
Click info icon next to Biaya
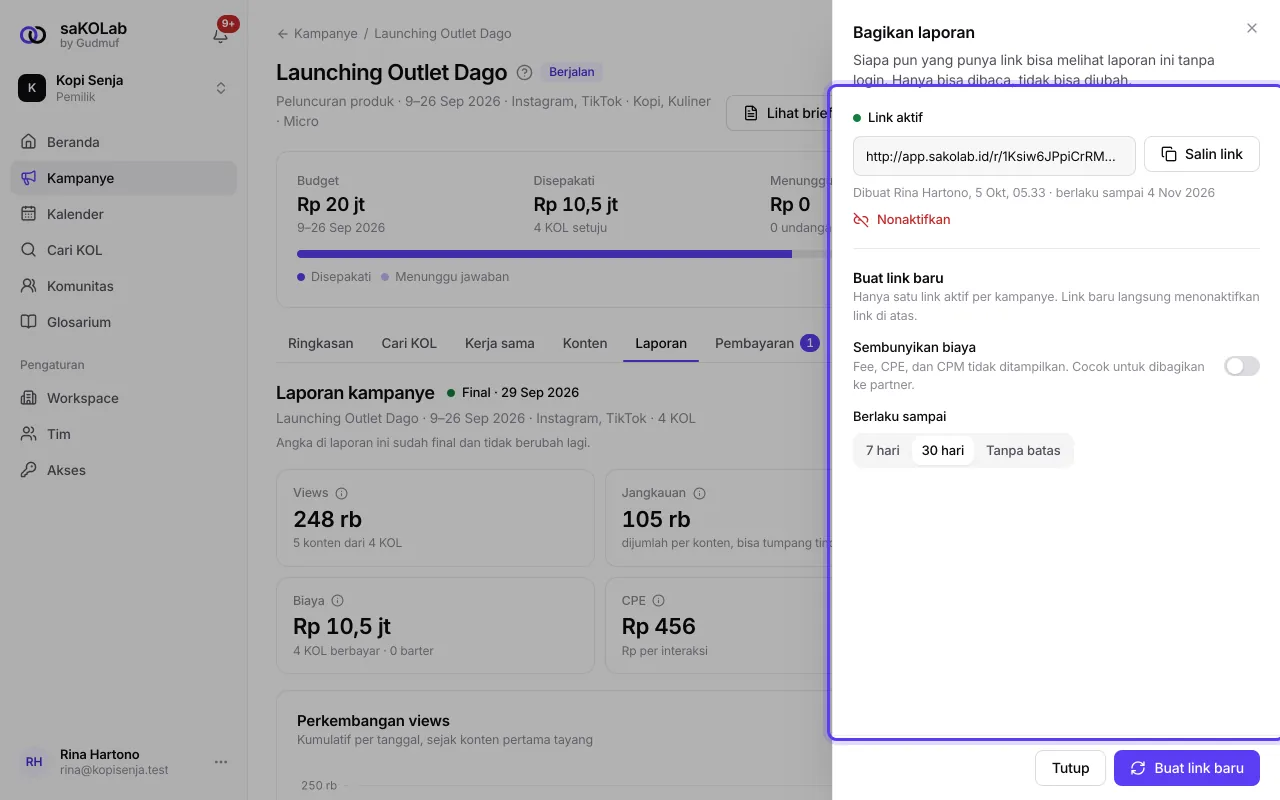pos(338,601)
